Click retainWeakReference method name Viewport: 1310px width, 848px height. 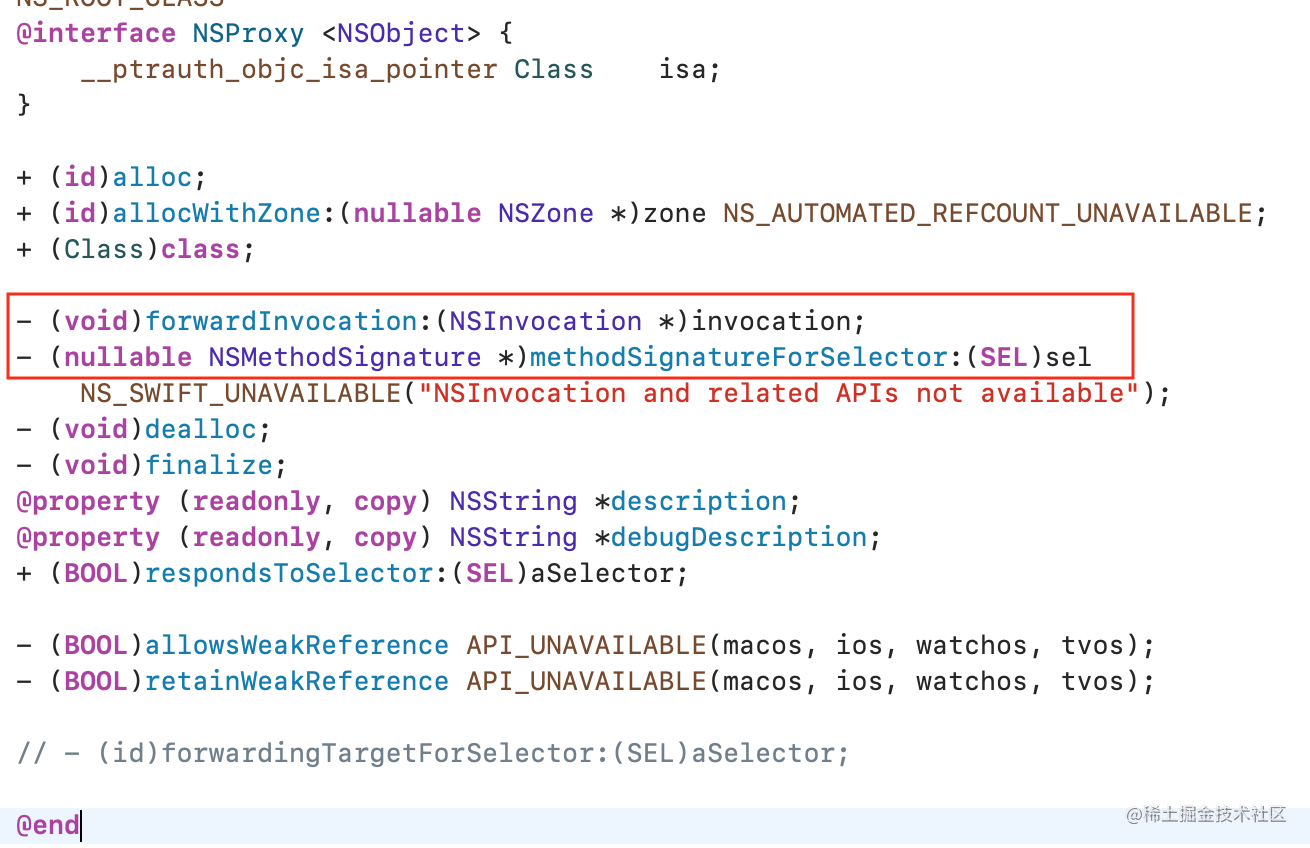click(x=297, y=681)
